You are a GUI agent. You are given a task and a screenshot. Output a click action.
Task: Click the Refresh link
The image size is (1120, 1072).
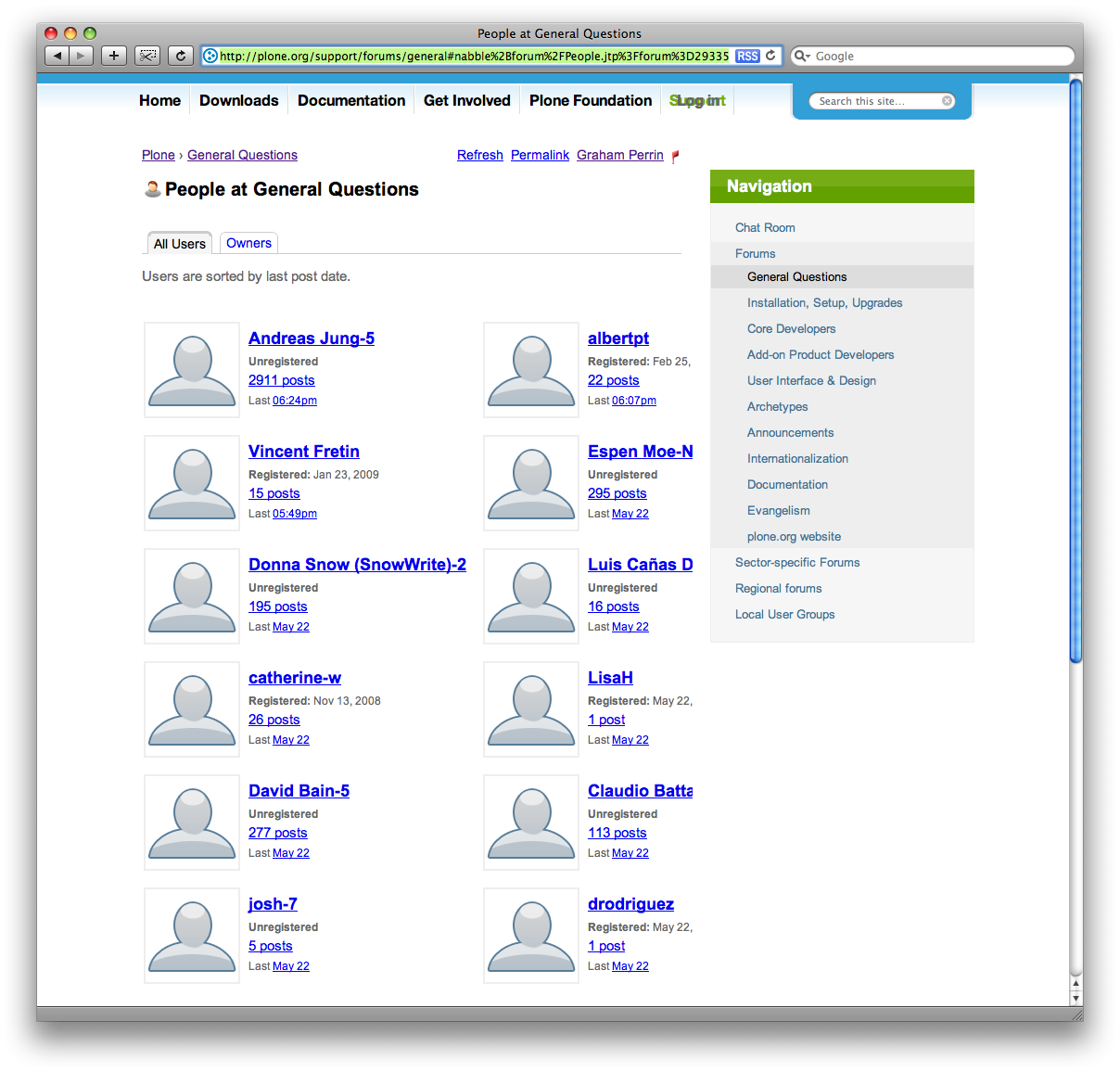pyautogui.click(x=479, y=155)
